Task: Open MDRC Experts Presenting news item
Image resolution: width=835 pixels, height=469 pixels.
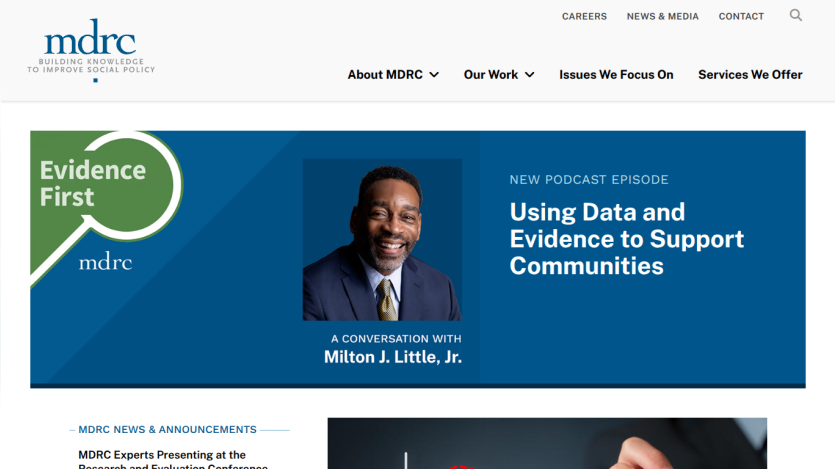Action: [x=173, y=459]
